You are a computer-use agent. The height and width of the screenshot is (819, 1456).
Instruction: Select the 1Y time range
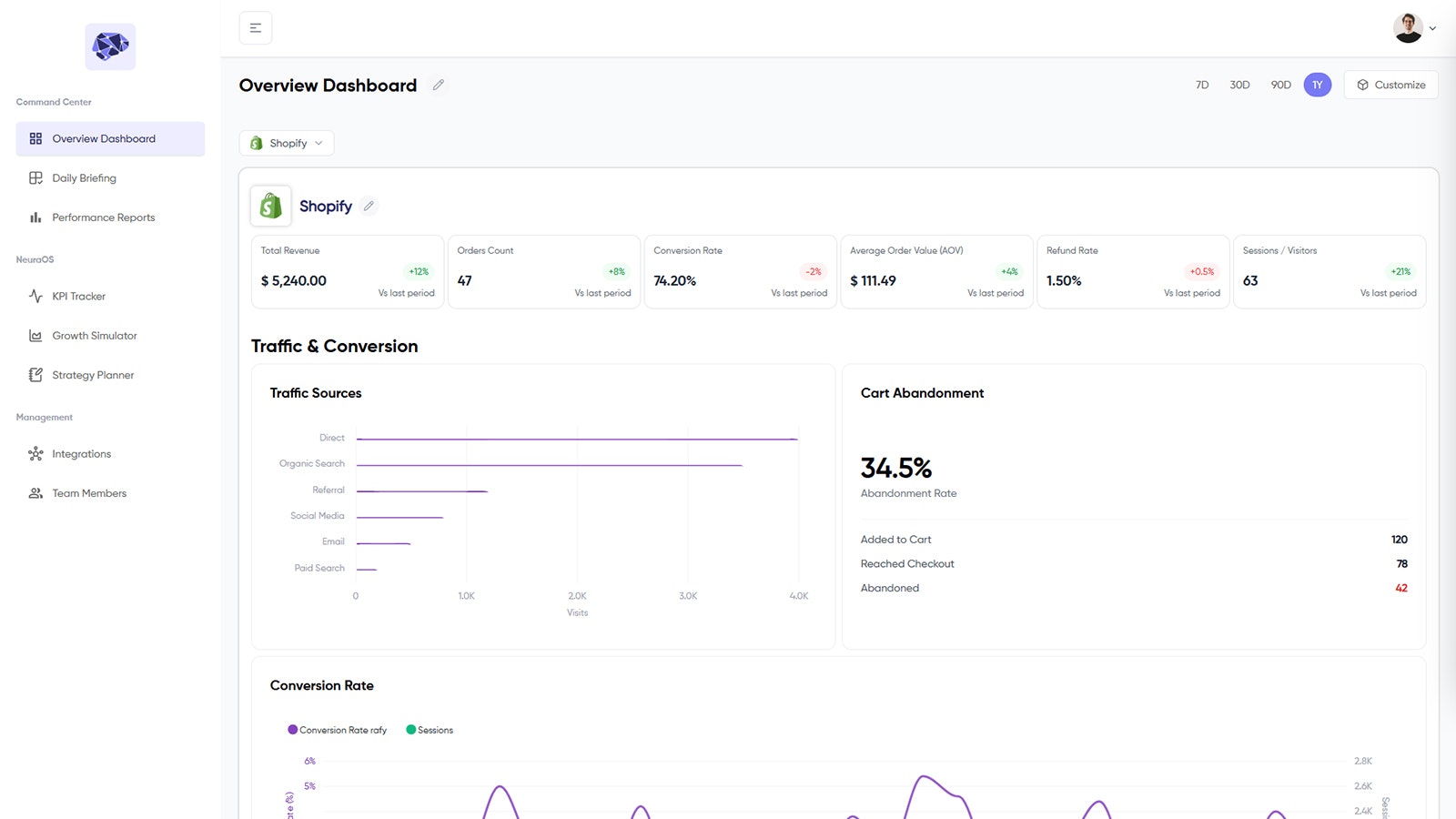coord(1318,85)
